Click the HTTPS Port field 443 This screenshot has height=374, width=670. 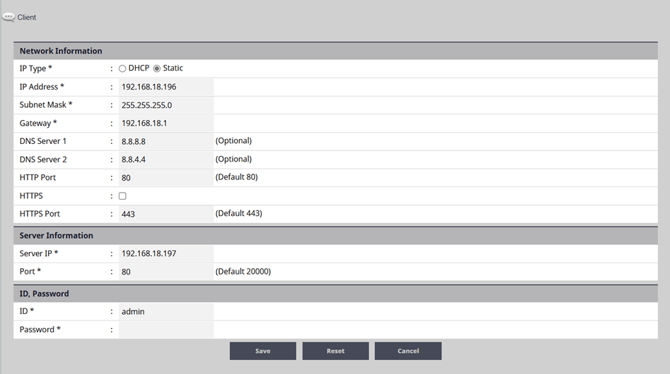click(x=166, y=214)
